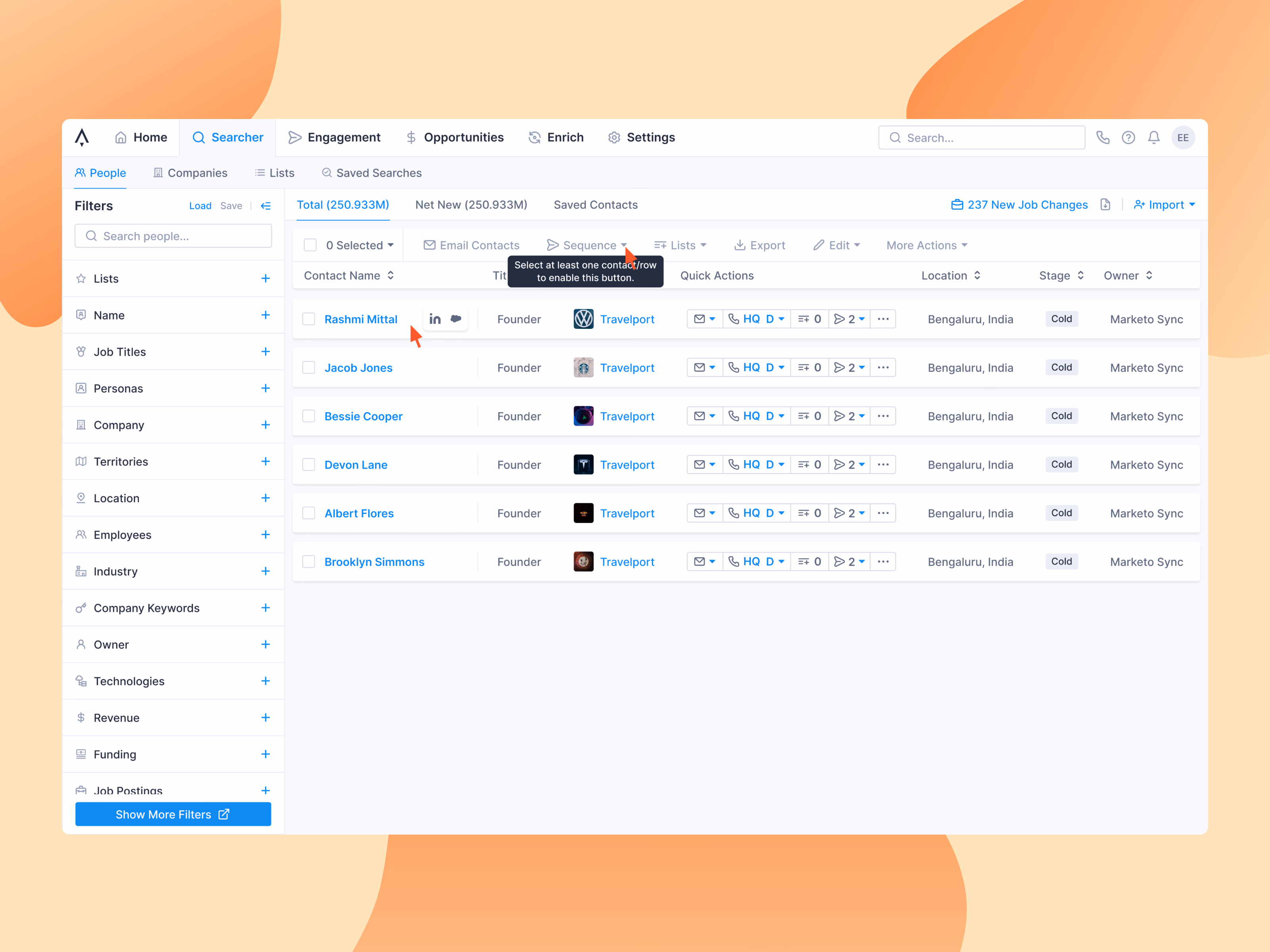Click the global Search box in header
Viewport: 1270px width, 952px height.
(981, 138)
